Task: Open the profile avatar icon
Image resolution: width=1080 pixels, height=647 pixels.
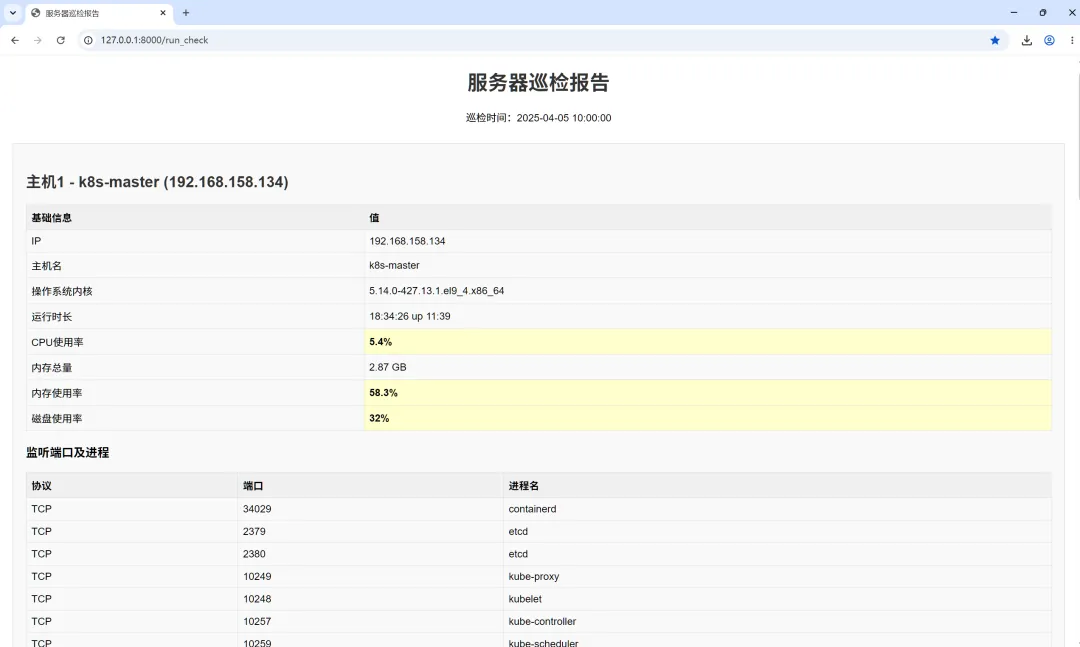Action: click(1049, 41)
